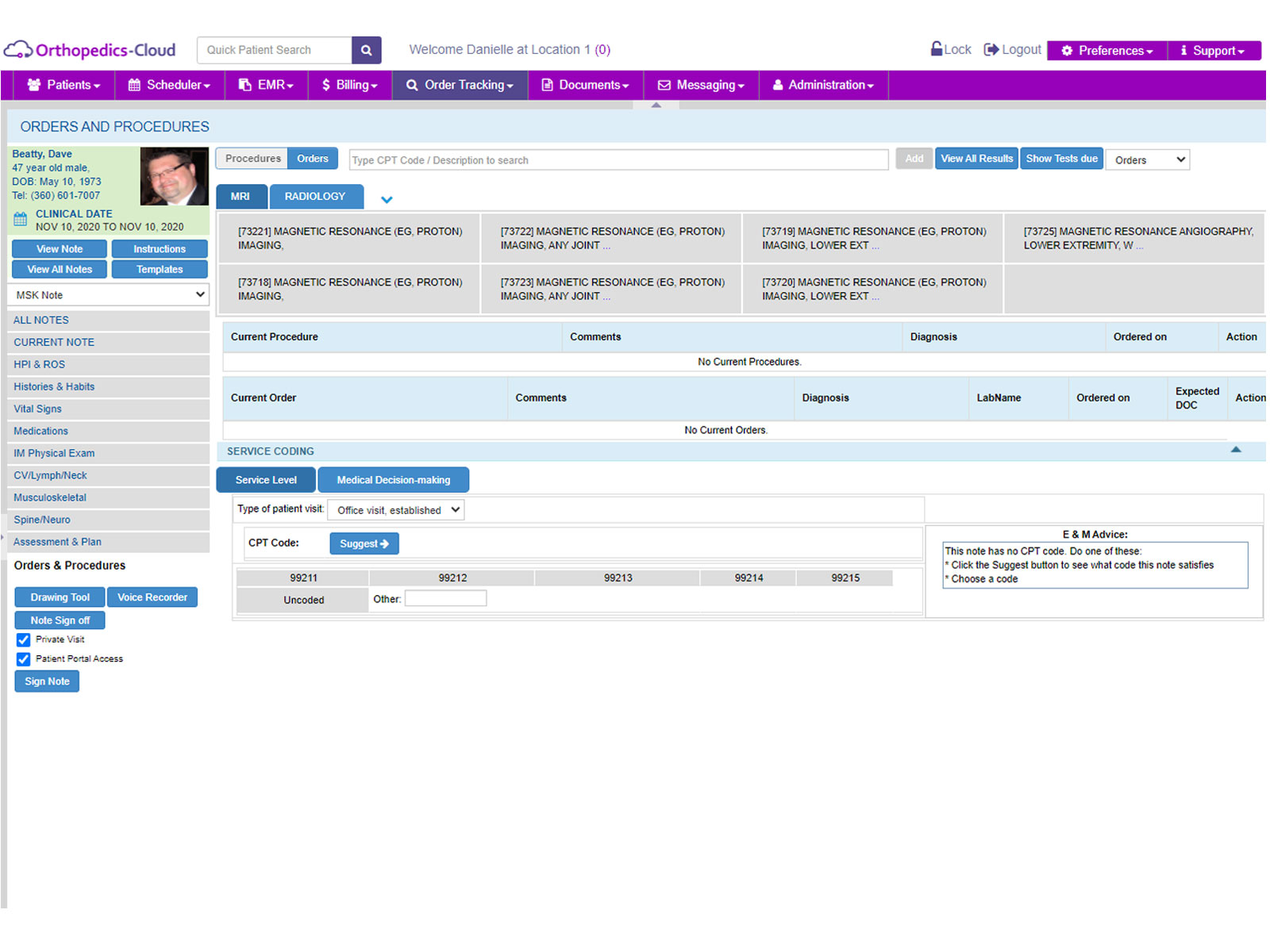This screenshot has height=952, width=1270.
Task: Choose CPT code 99213
Action: (x=618, y=578)
